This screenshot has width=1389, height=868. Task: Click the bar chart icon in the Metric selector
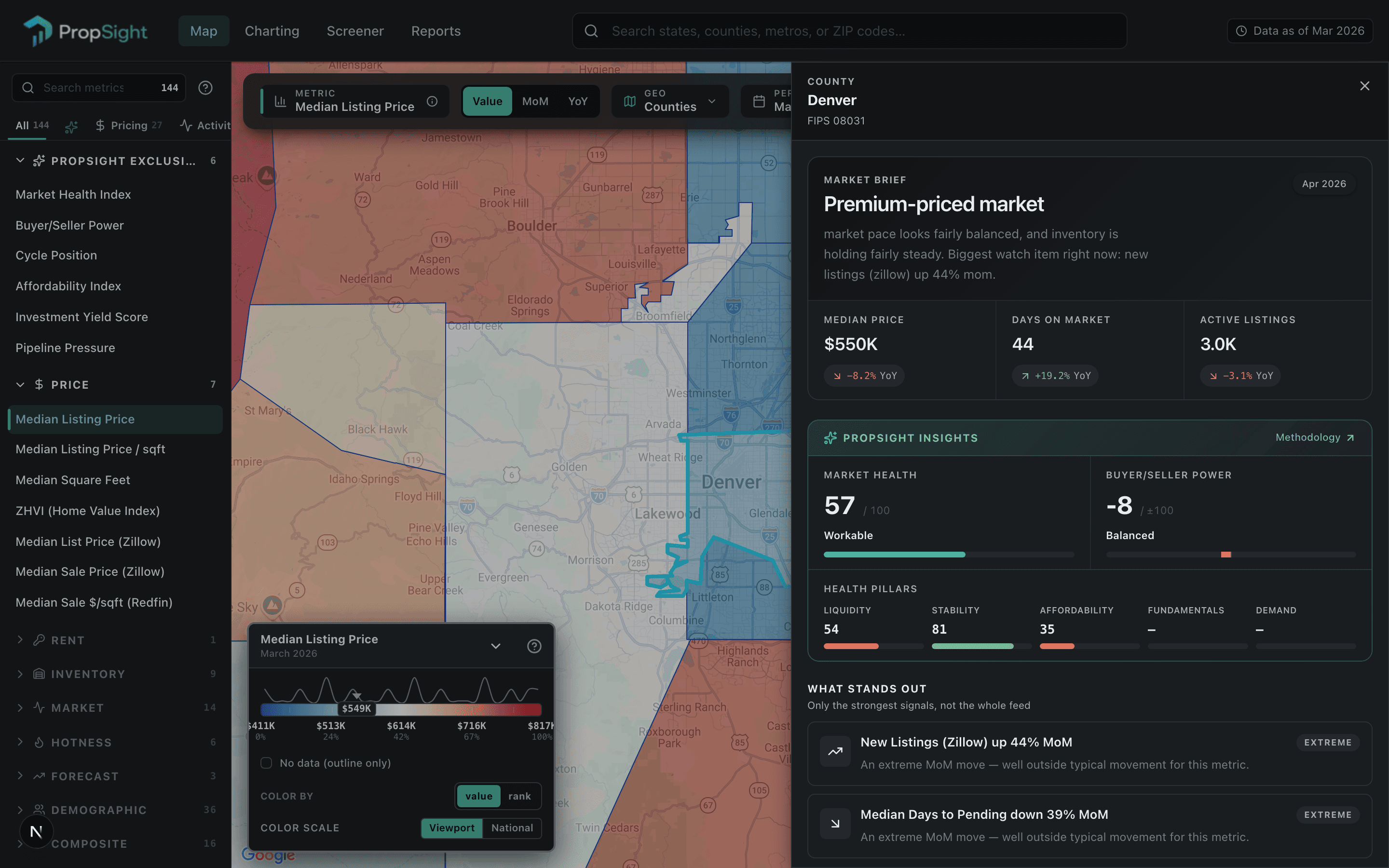280,102
